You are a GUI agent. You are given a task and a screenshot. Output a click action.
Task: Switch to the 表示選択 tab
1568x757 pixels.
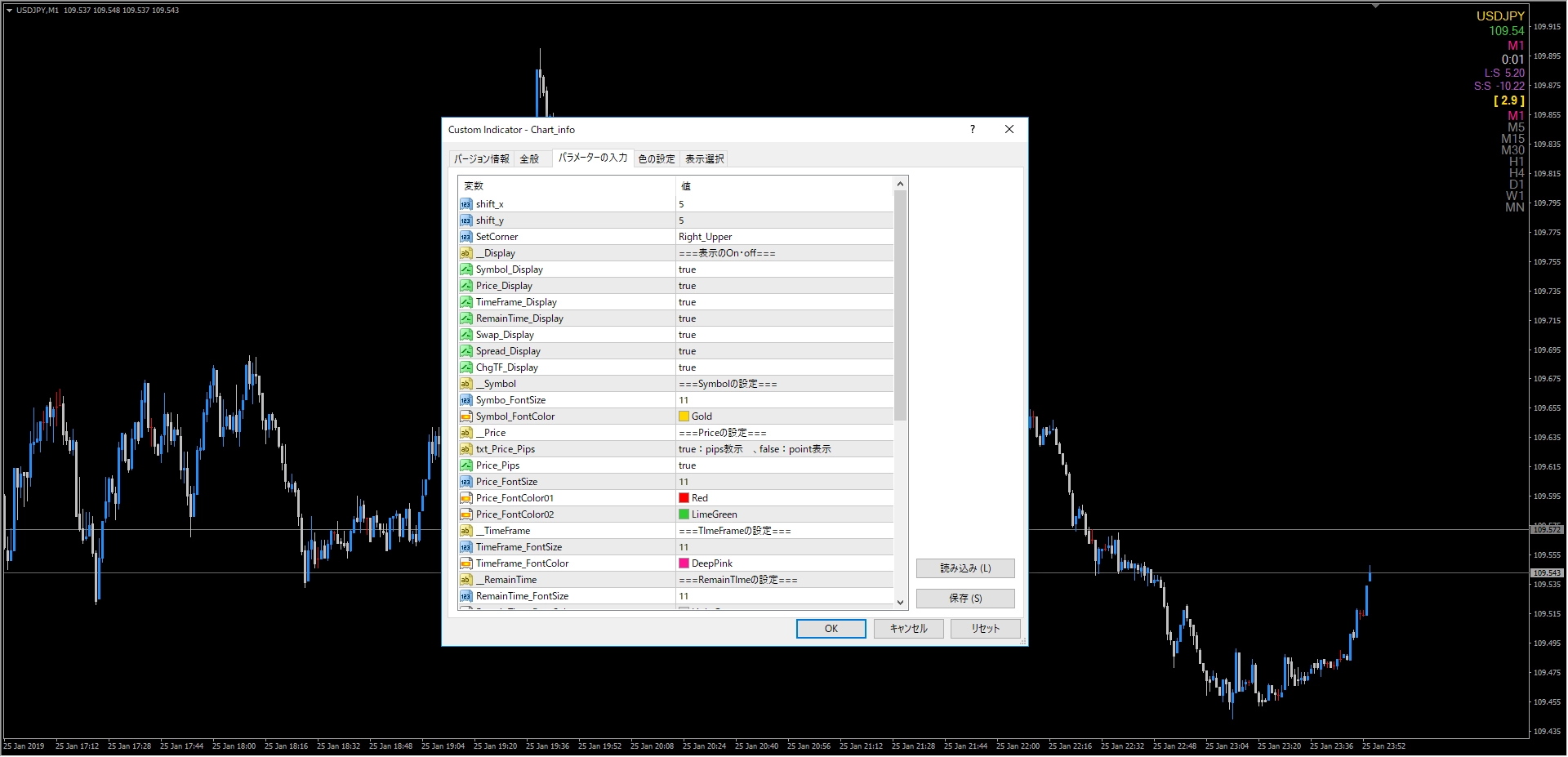[x=703, y=158]
